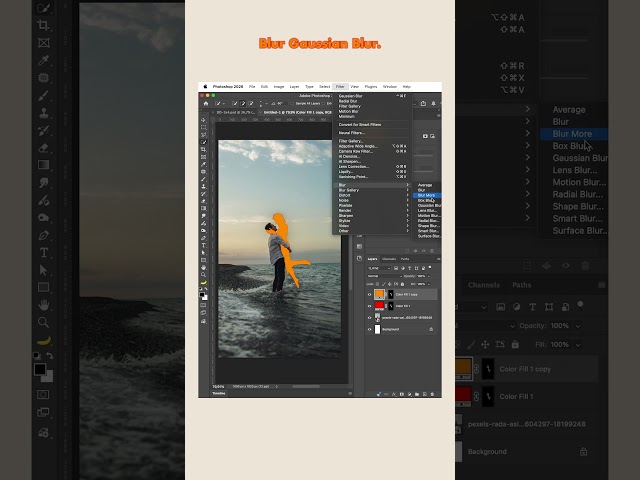This screenshot has height=480, width=640.
Task: Switch to Paths tab in center Photoshop window
Action: pos(405,259)
